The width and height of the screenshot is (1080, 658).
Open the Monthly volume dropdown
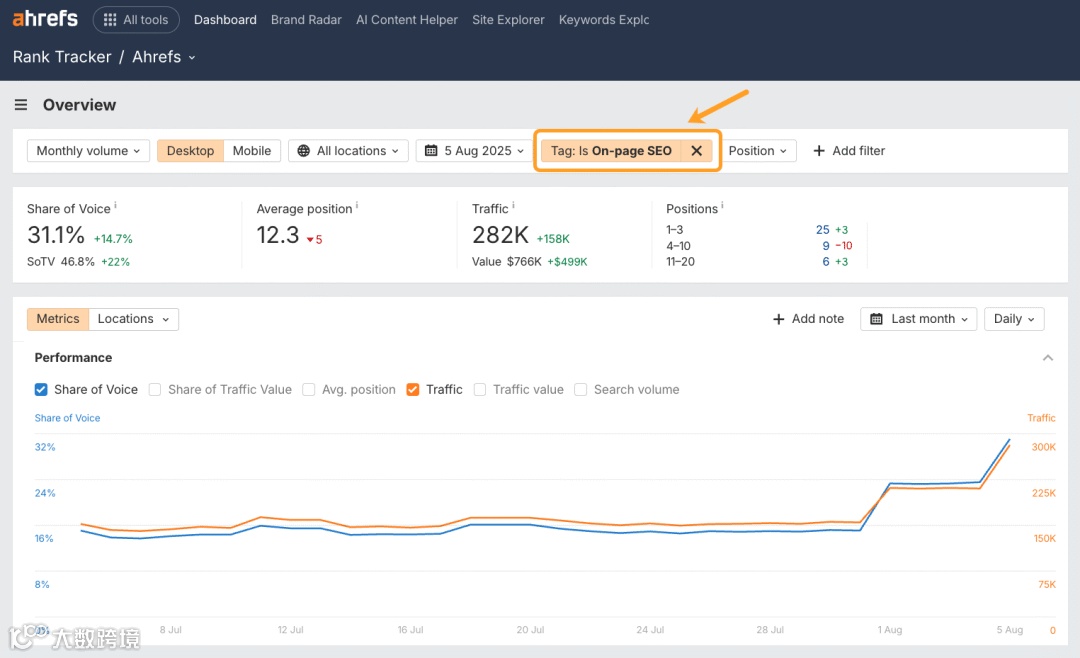point(88,150)
